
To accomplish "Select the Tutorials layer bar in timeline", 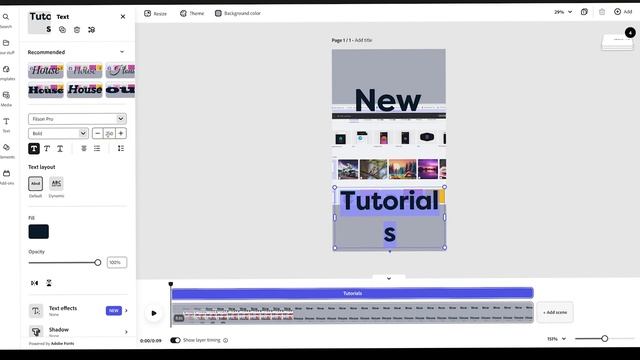I will pyautogui.click(x=352, y=293).
